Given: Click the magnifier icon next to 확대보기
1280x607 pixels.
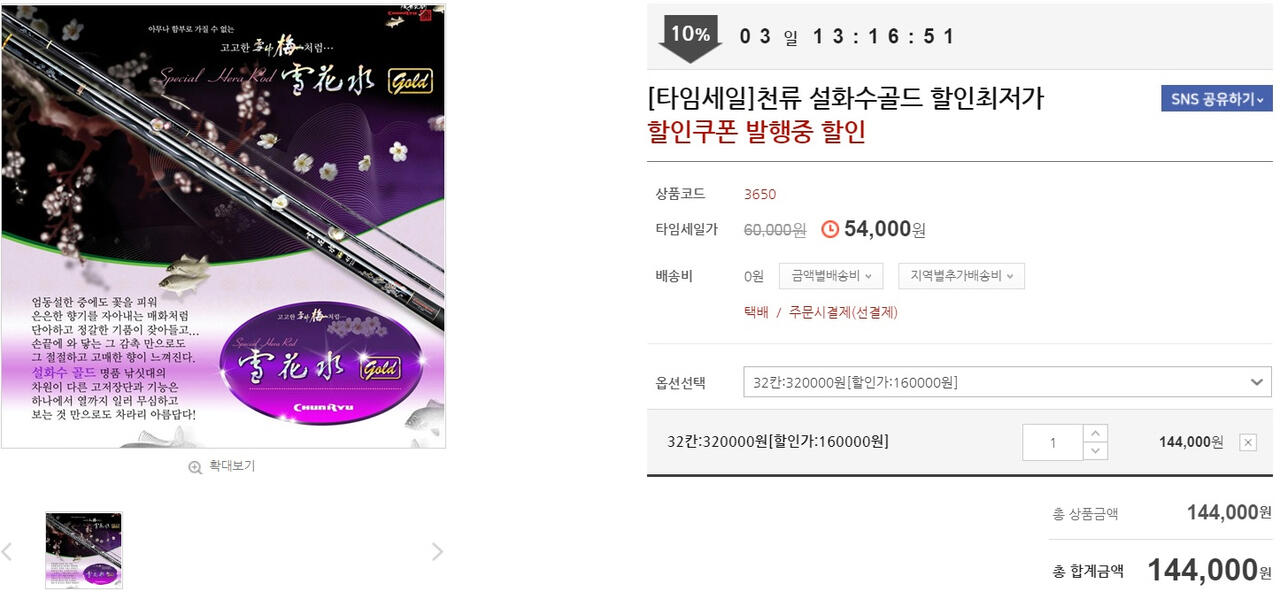Looking at the screenshot, I should [195, 467].
